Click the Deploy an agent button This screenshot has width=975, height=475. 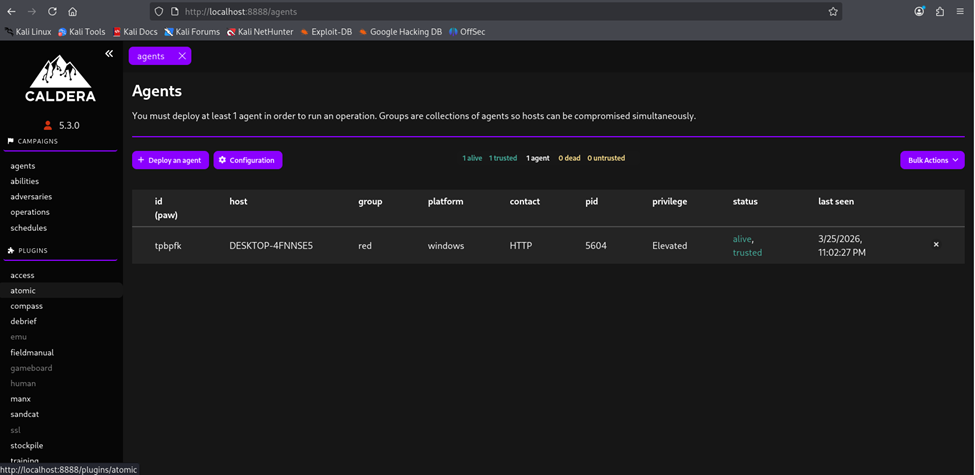point(170,160)
